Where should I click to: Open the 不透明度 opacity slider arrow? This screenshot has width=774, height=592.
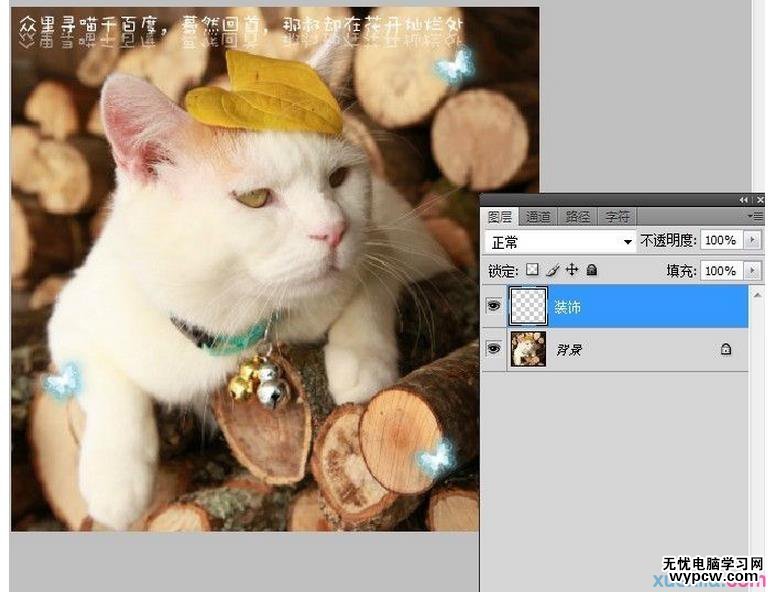[752, 240]
